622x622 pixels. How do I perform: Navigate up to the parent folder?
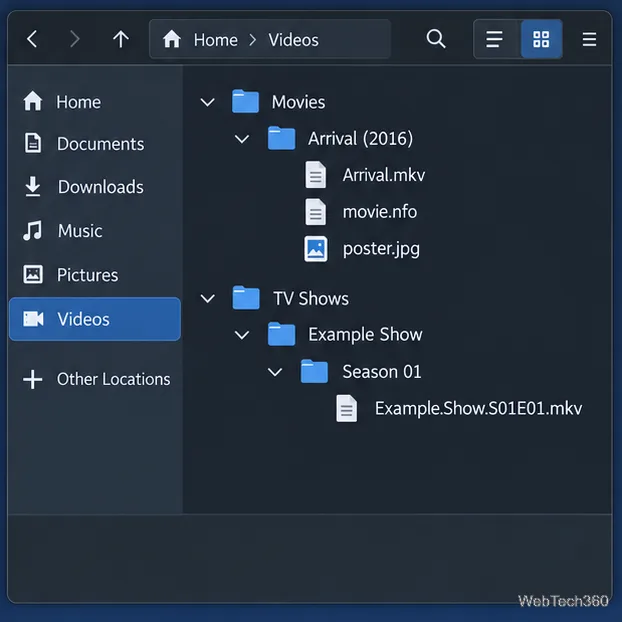121,39
